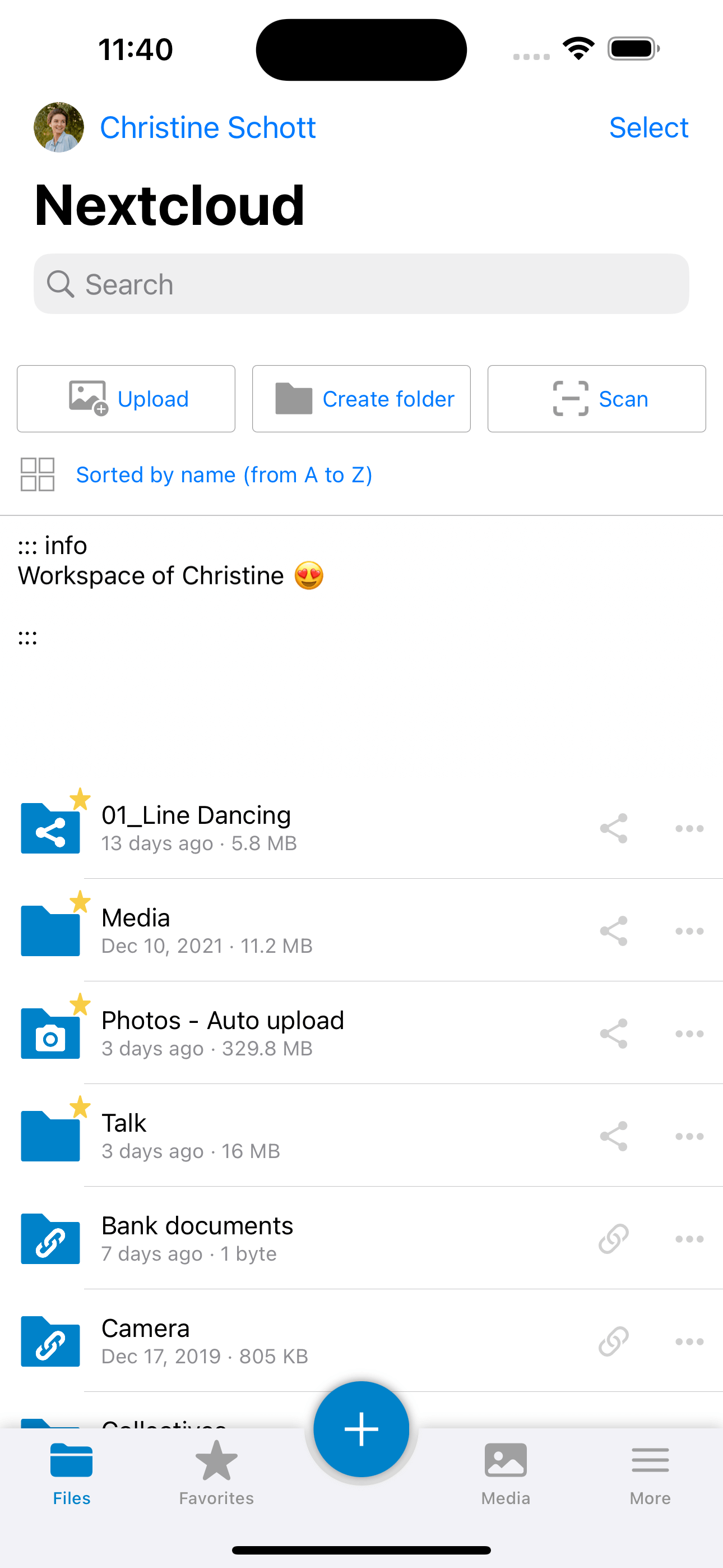
Task: Expand more options for Photos - Auto upload
Action: pos(689,1034)
